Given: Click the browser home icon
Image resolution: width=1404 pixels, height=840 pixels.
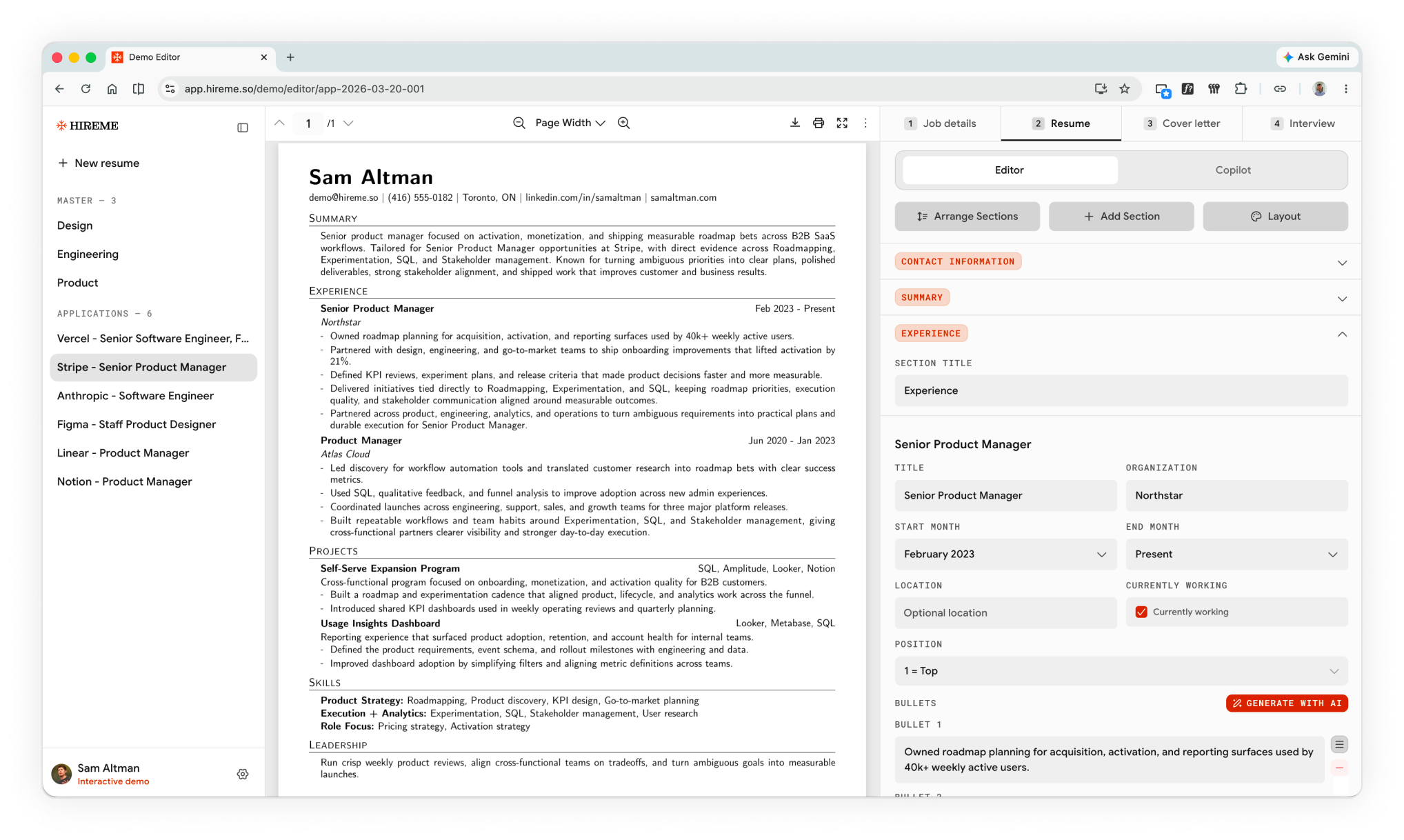Looking at the screenshot, I should coord(112,88).
